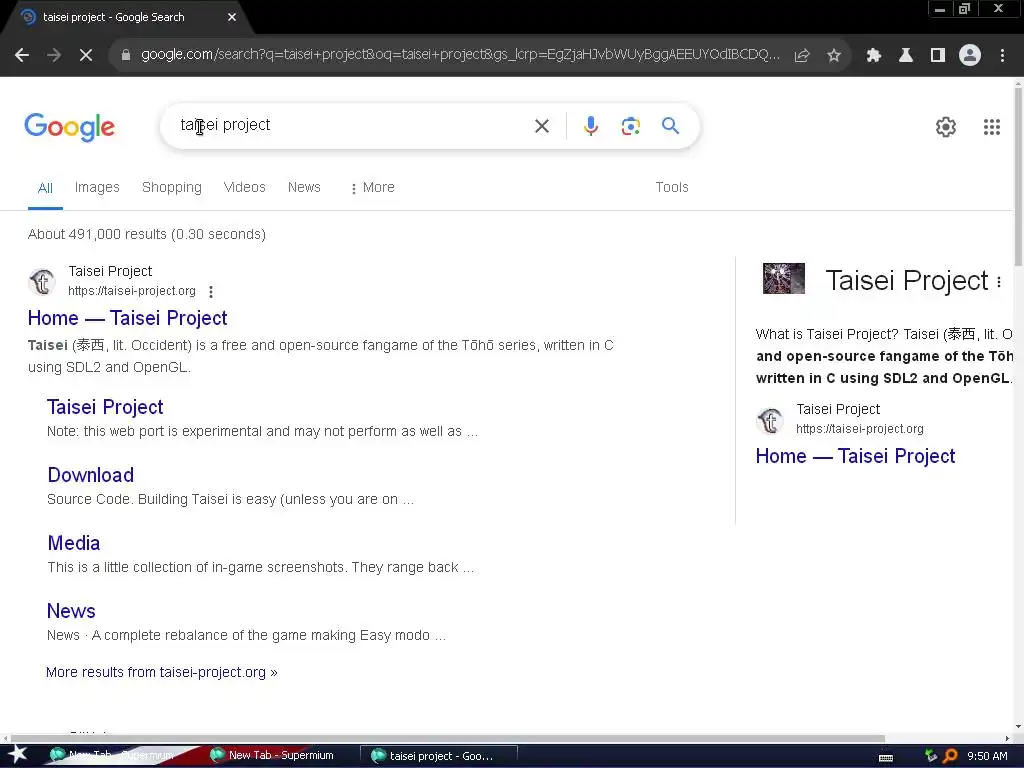
Task: Share this page using the share icon
Action: 802,56
